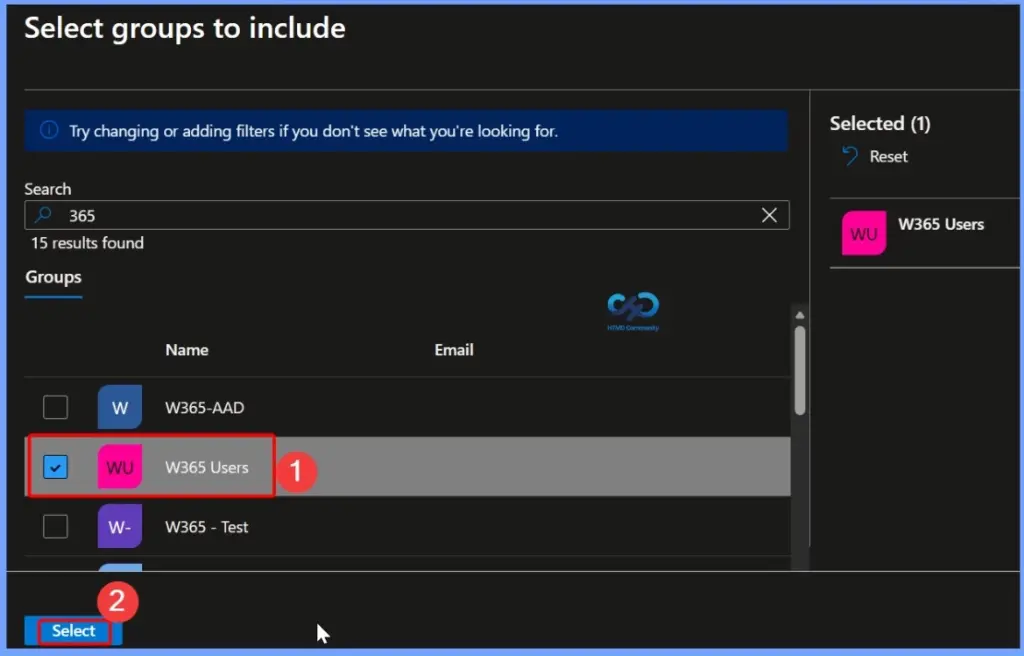Check the W365 - Test checkbox
1024x656 pixels.
click(x=56, y=526)
